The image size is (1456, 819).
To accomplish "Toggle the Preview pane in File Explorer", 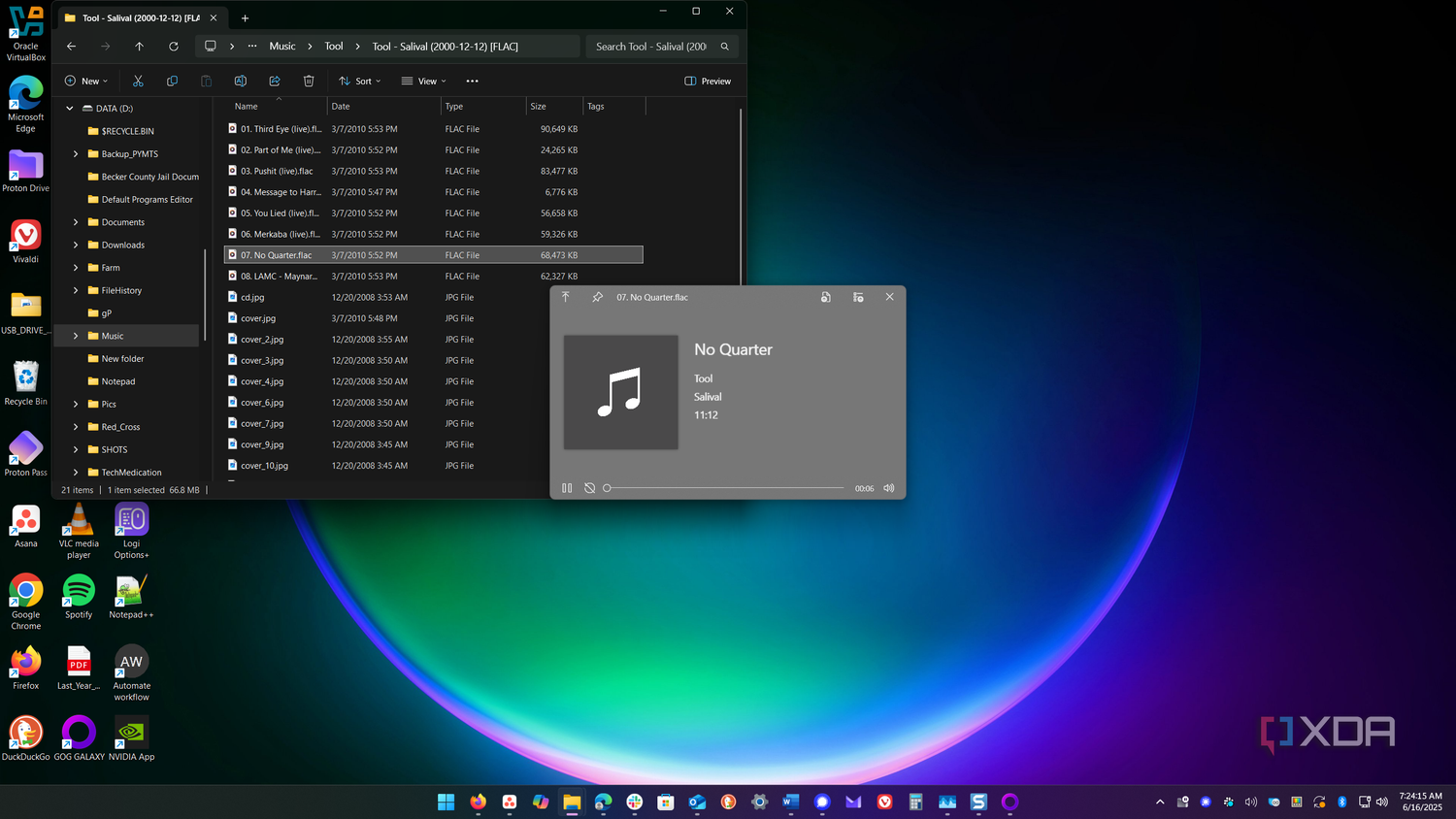I will [x=708, y=82].
